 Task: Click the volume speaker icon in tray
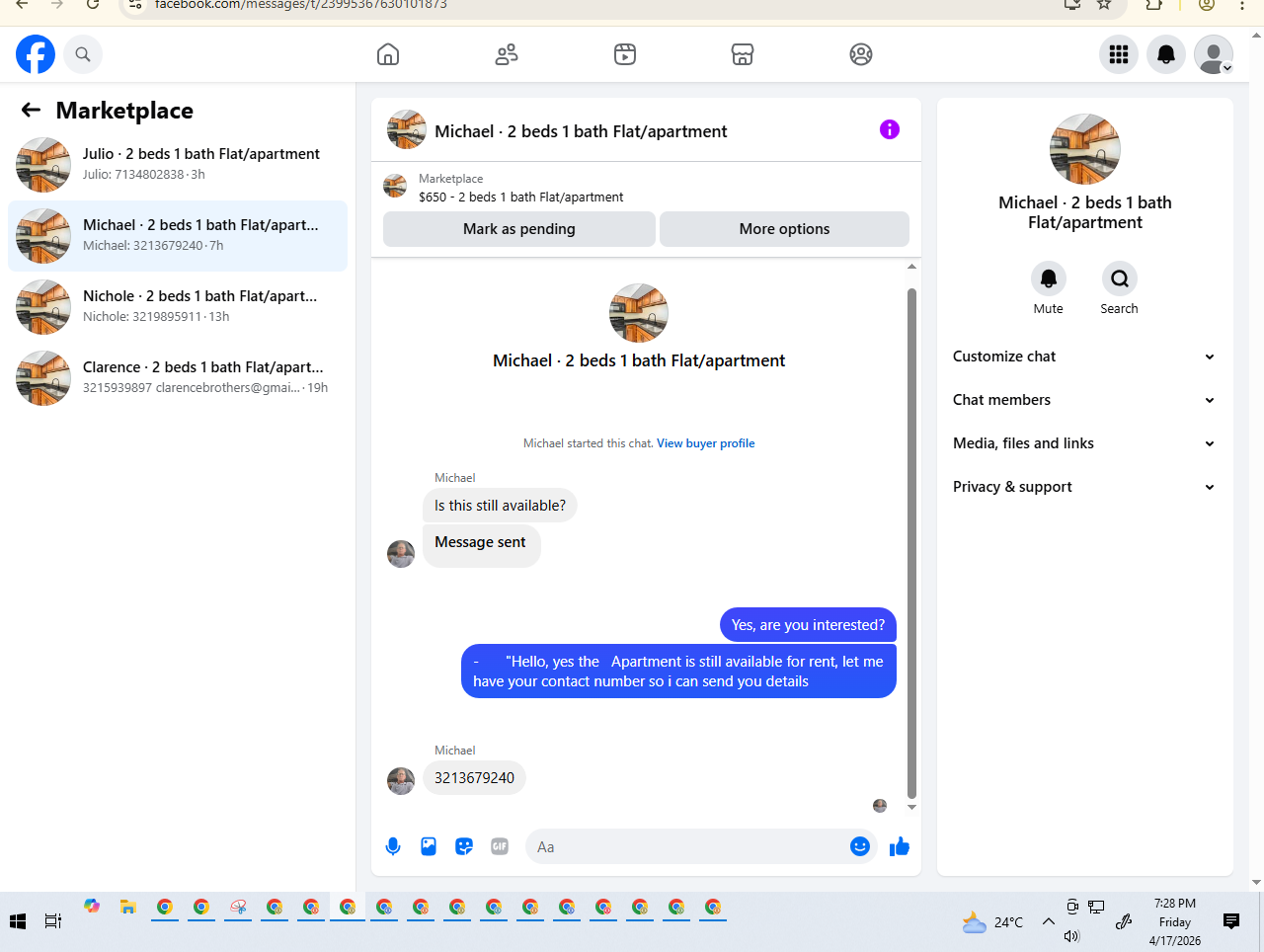[1072, 936]
